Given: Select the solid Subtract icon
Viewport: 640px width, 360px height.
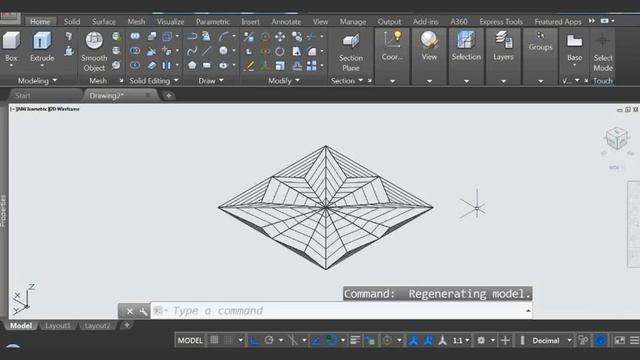Looking at the screenshot, I should (x=135, y=51).
